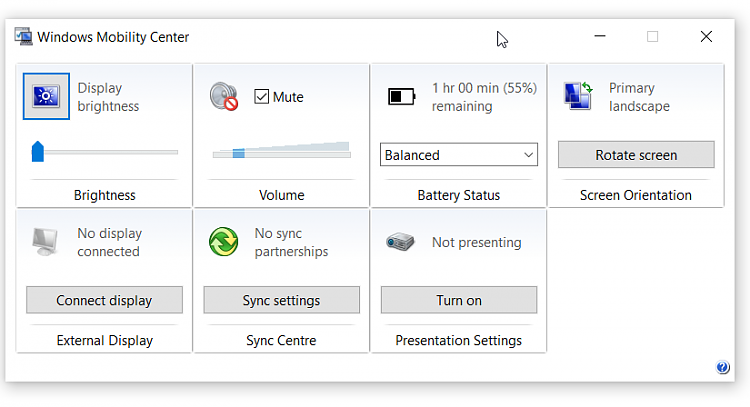Click the screen orientation monitors icon
The height and width of the screenshot is (407, 750).
(x=578, y=96)
